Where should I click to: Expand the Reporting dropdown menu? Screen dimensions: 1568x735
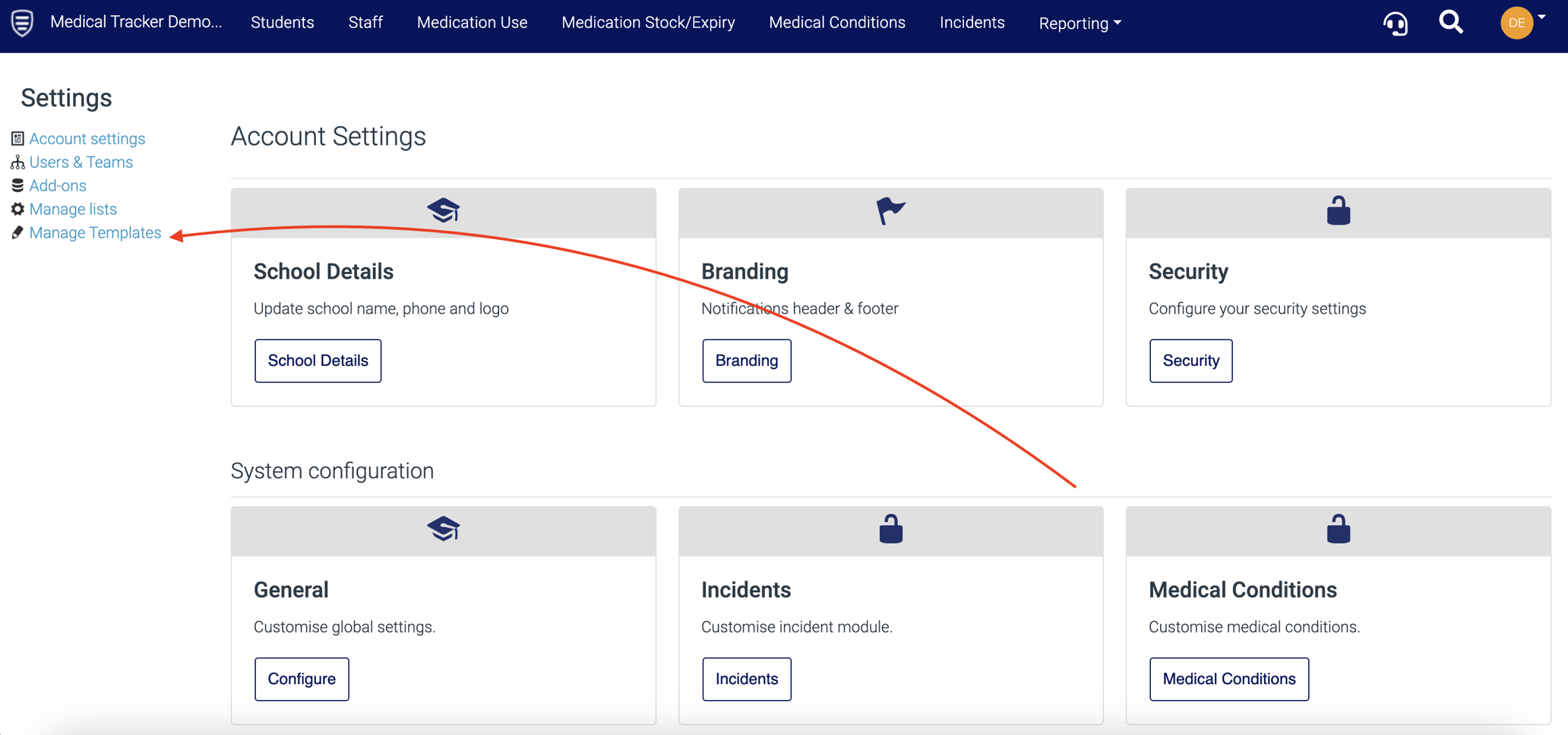(x=1080, y=24)
